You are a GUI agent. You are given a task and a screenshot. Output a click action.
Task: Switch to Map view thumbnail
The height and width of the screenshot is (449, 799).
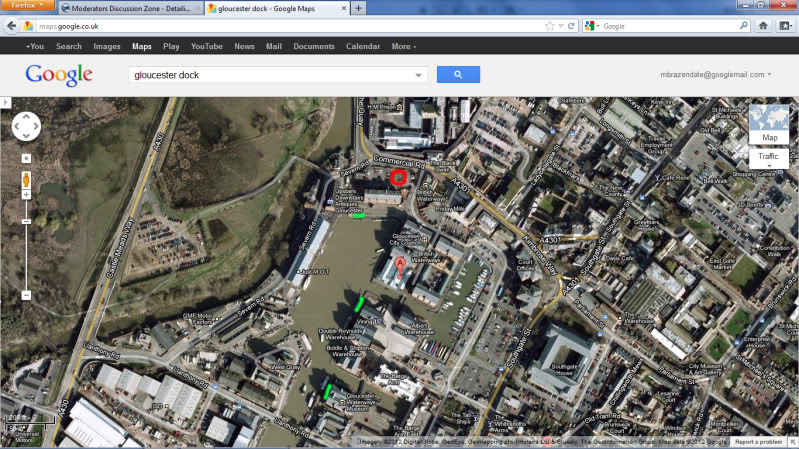(x=768, y=125)
